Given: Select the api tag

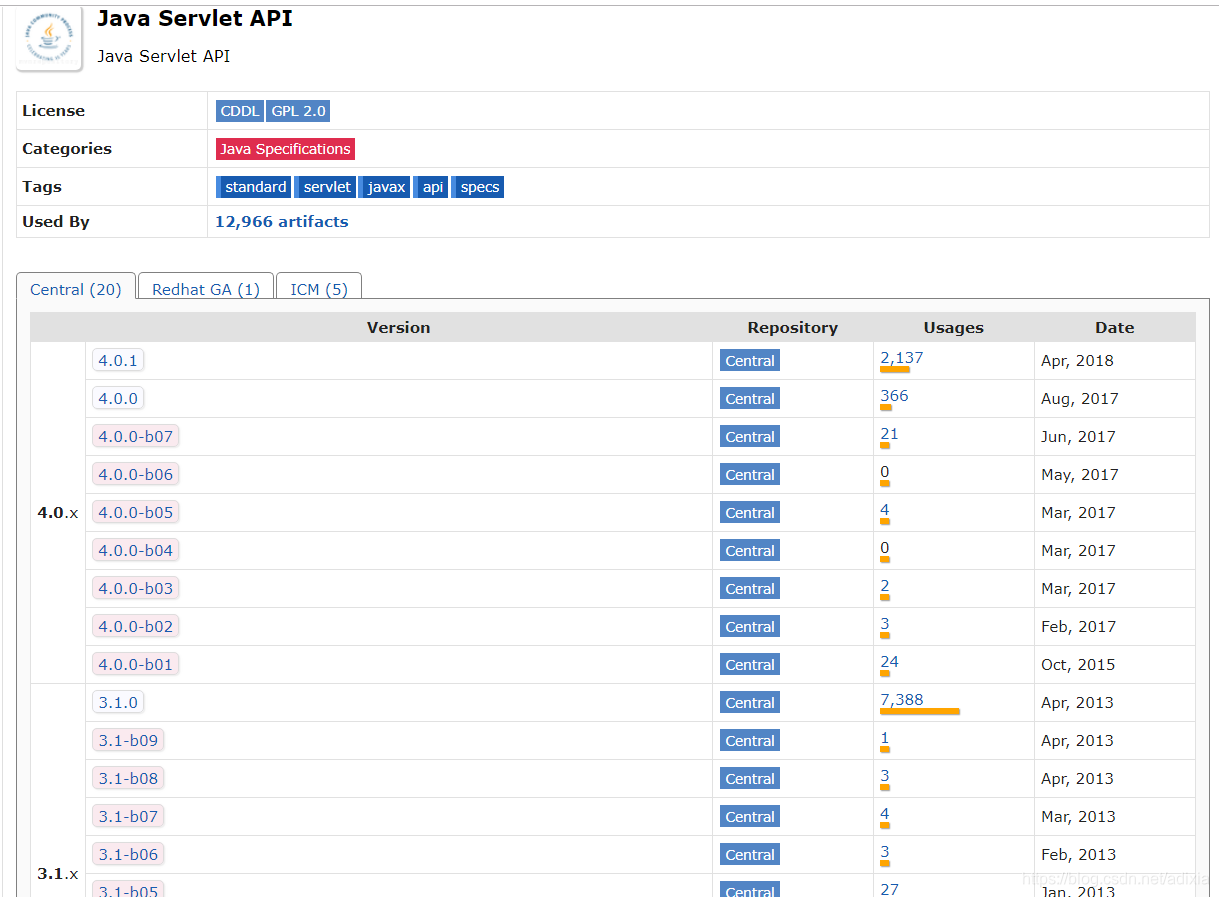Looking at the screenshot, I should (x=431, y=187).
